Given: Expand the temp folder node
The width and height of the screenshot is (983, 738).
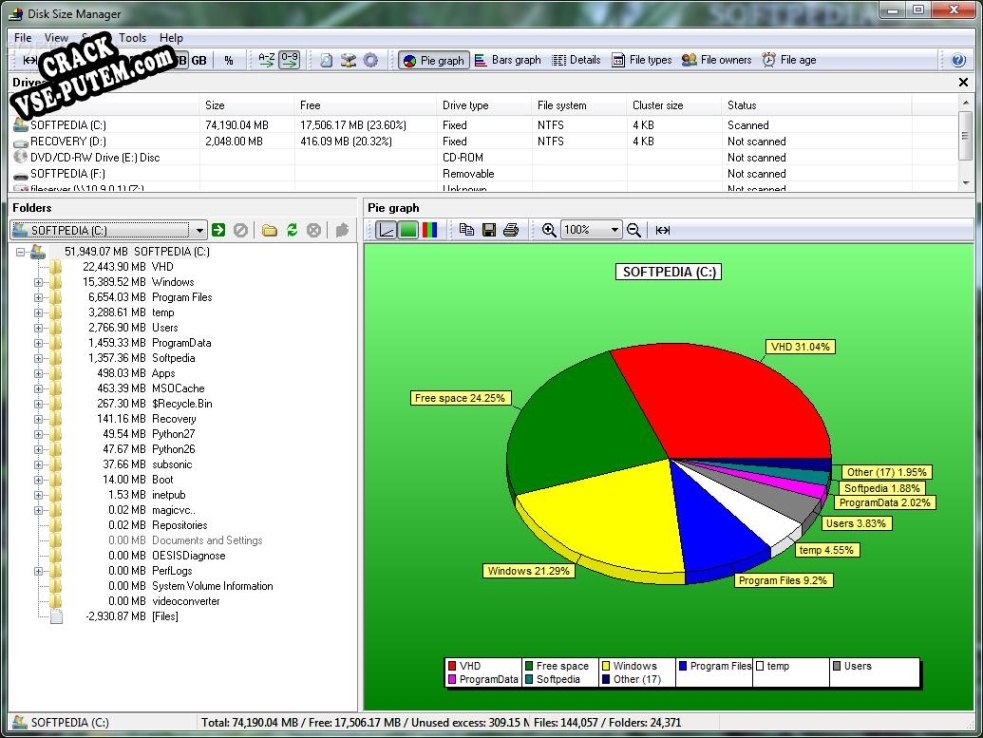Looking at the screenshot, I should (x=38, y=313).
